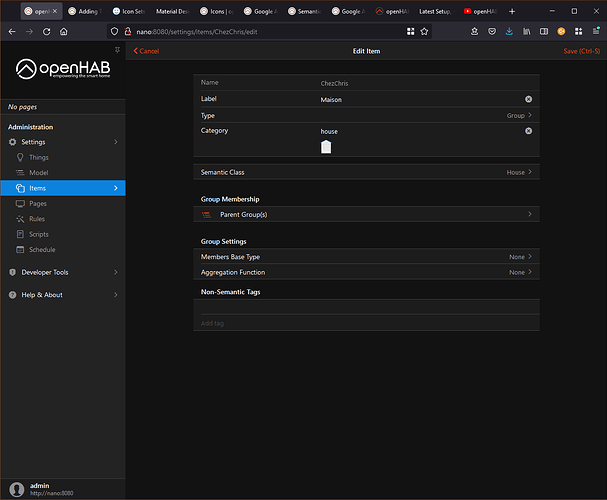
Task: Click the Help & About question icon
Action: (13, 295)
